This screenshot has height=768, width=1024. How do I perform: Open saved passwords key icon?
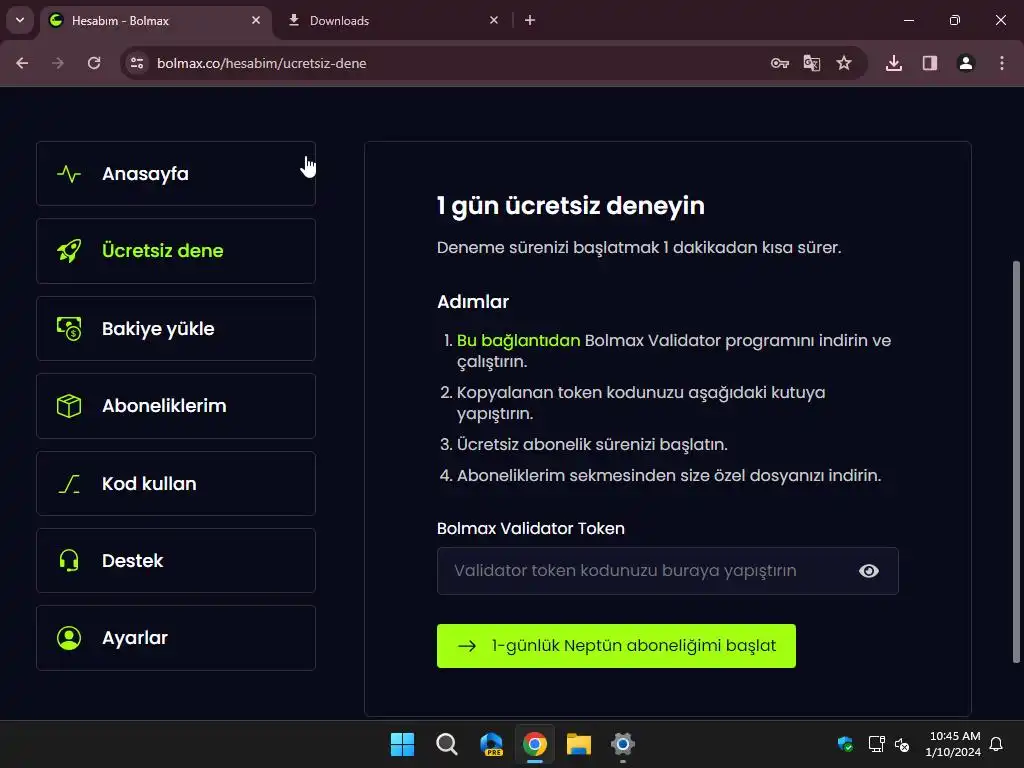click(780, 63)
